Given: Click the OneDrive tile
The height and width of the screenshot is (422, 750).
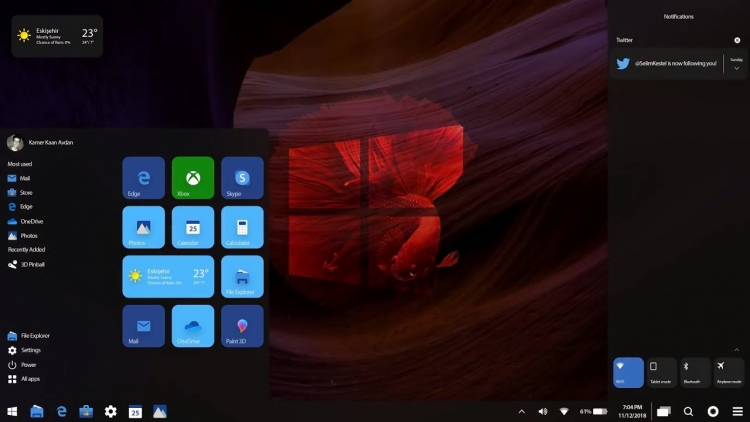Looking at the screenshot, I should point(193,326).
